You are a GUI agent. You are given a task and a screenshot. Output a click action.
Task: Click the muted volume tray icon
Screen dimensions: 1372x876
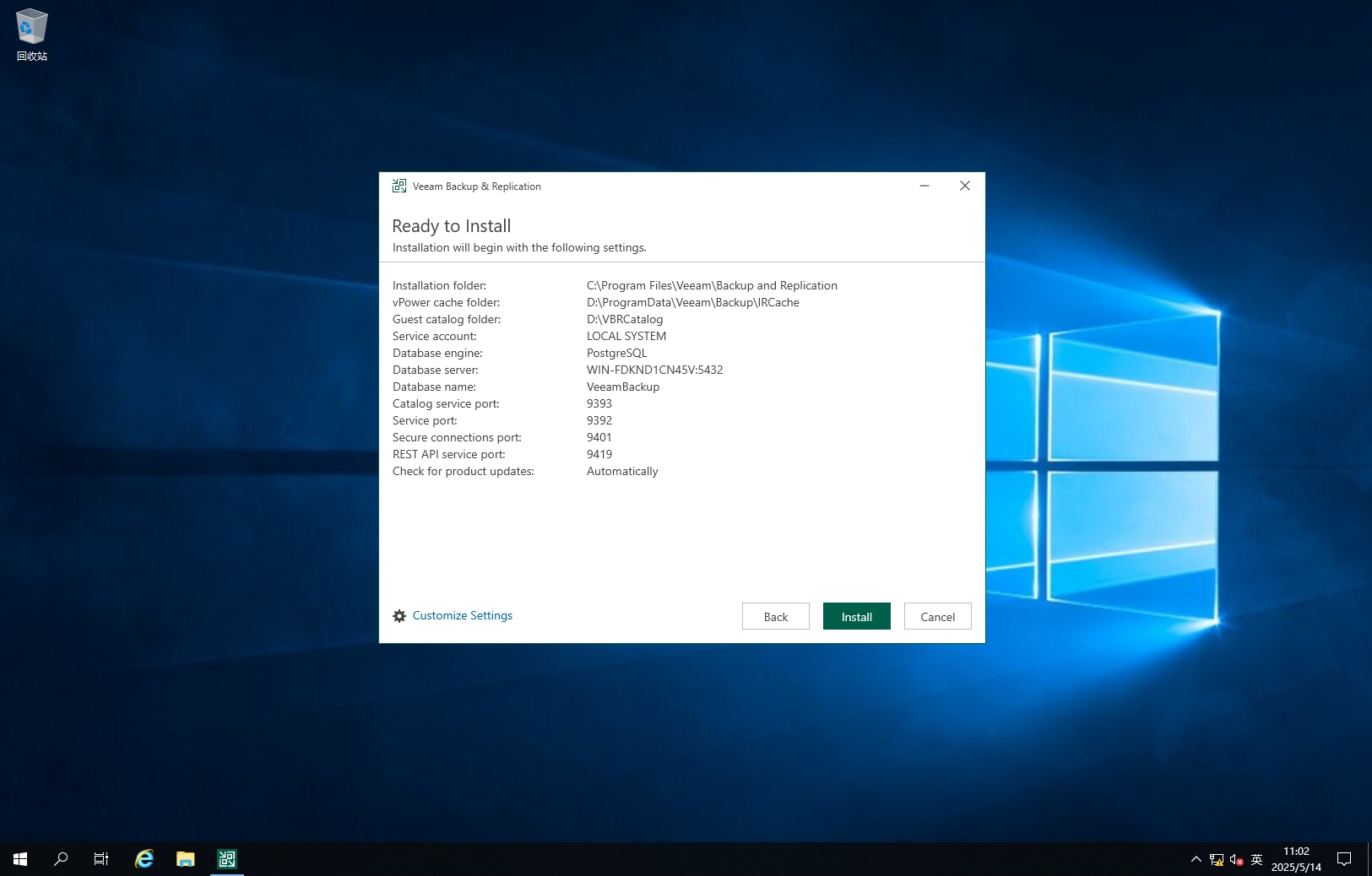[x=1236, y=859]
